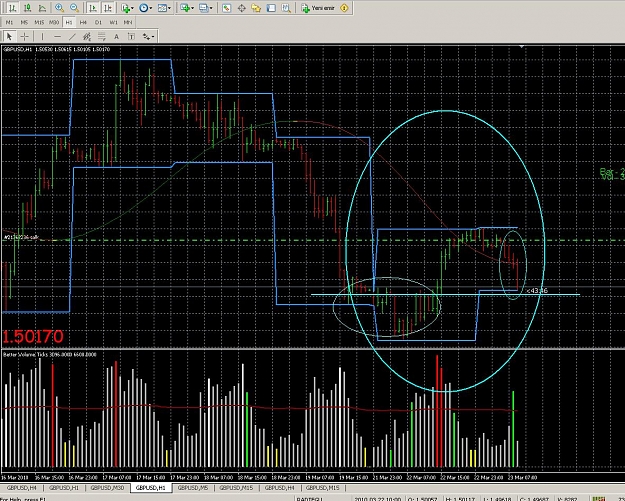Open the Navigator panel folder-star icon
625x501 pixels.
coord(256,8)
